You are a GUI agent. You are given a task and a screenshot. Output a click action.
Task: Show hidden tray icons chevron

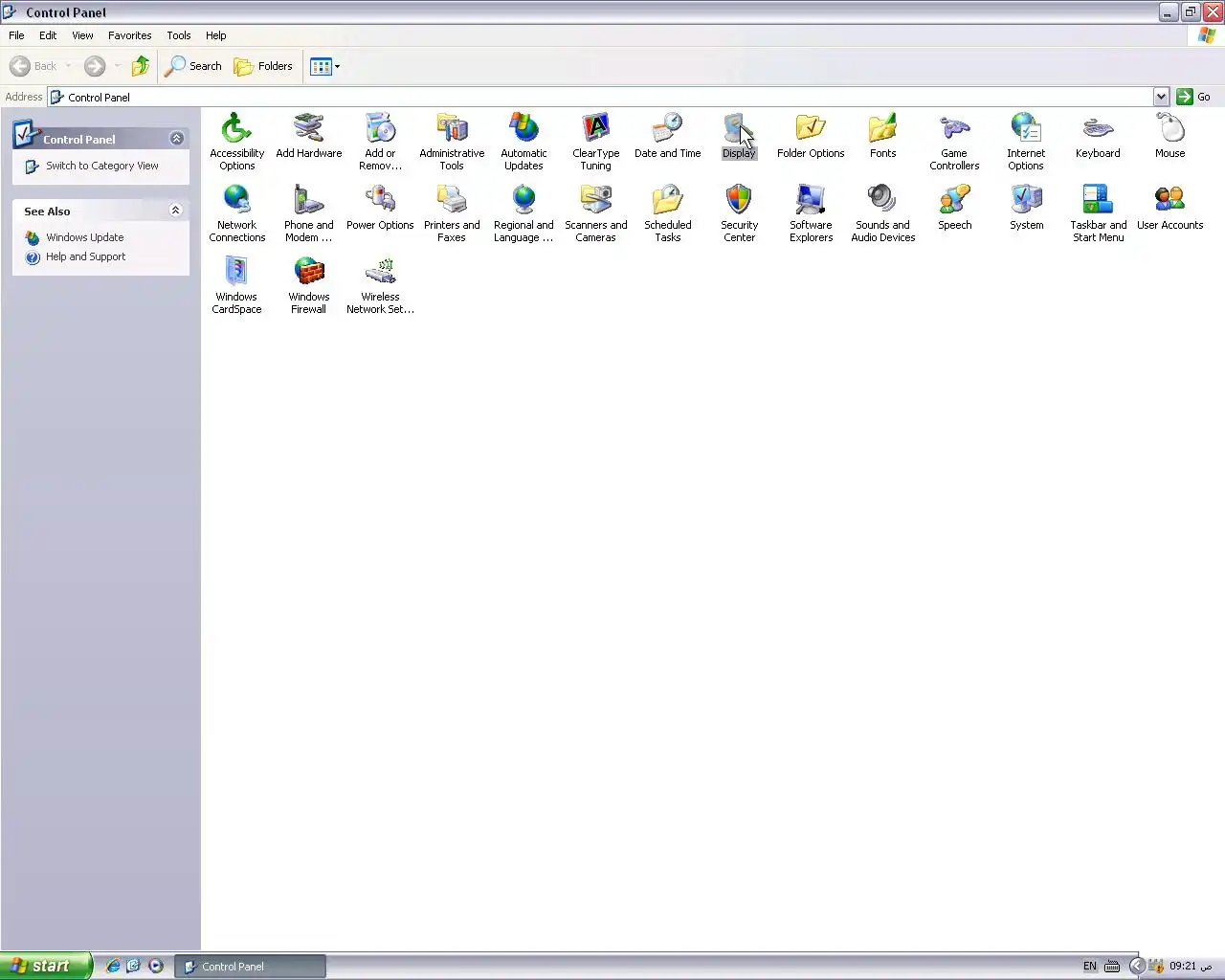[x=1137, y=966]
